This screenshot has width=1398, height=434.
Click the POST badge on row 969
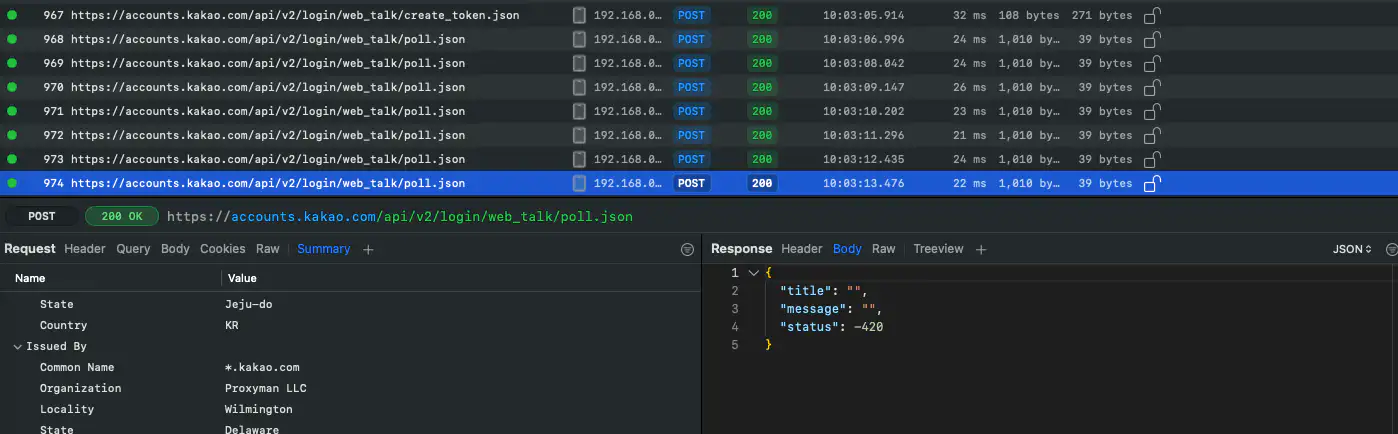tap(691, 63)
